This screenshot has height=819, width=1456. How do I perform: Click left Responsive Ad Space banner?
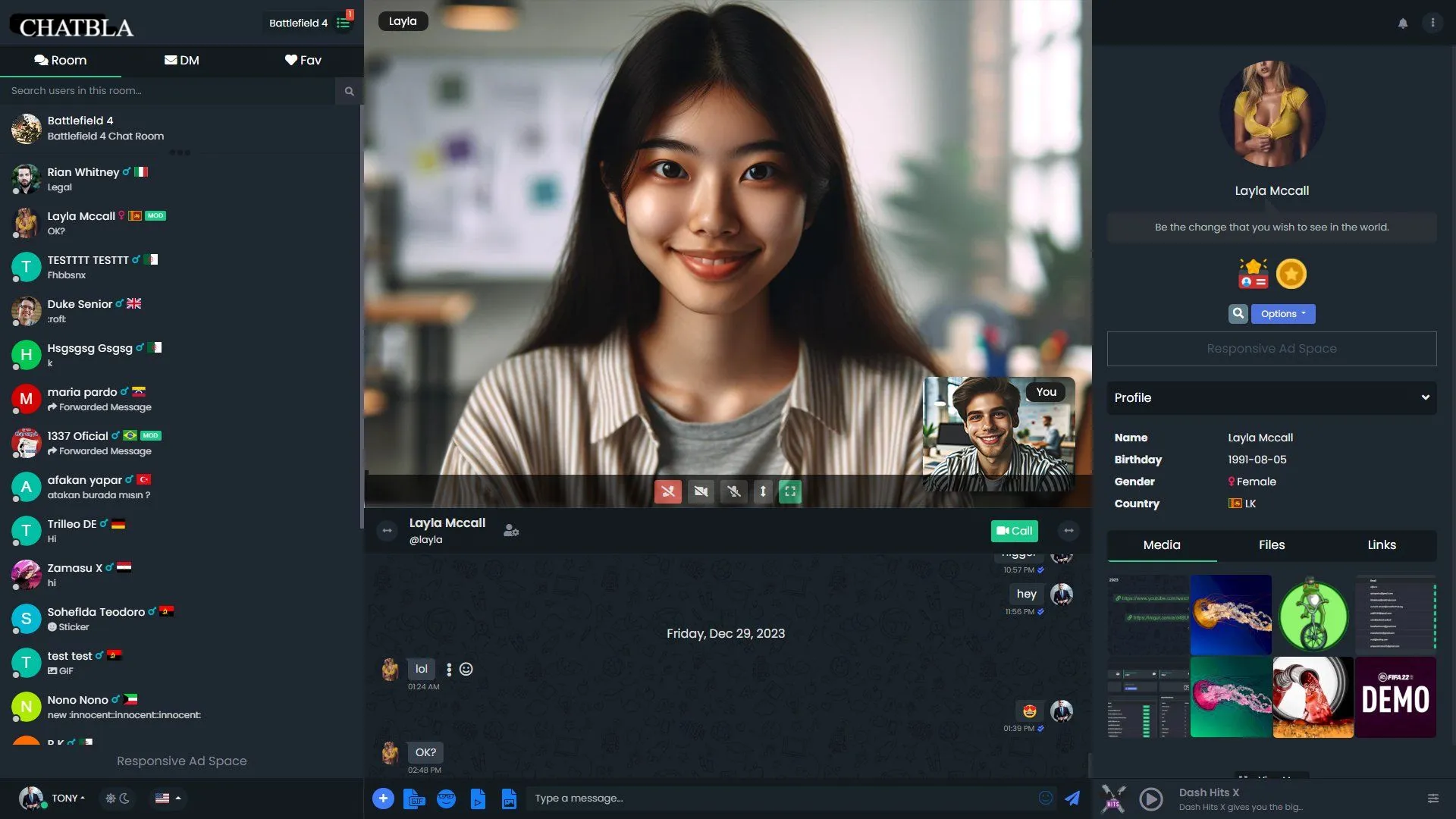tap(181, 761)
